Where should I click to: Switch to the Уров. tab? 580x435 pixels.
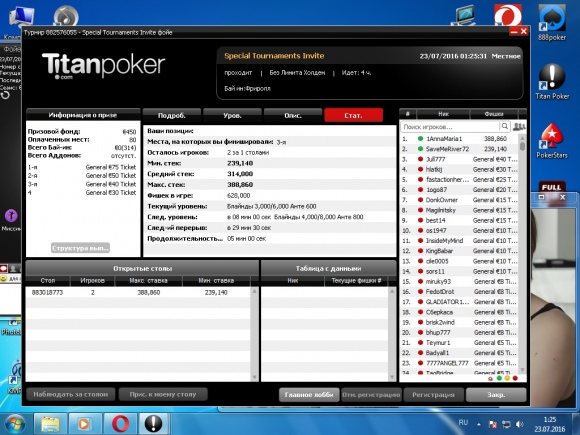pos(232,115)
